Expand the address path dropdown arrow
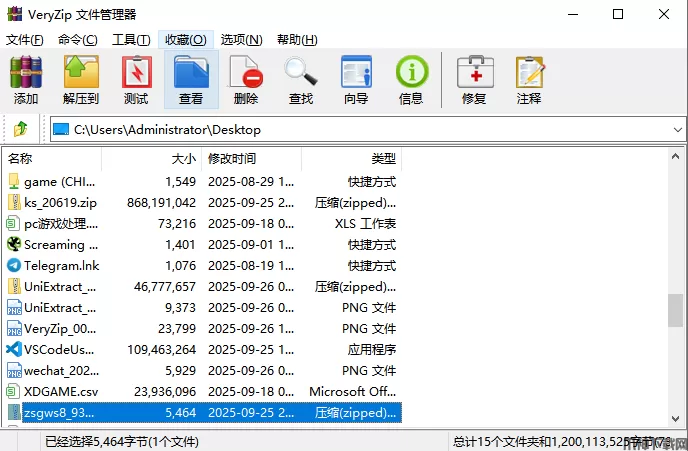 click(675, 129)
